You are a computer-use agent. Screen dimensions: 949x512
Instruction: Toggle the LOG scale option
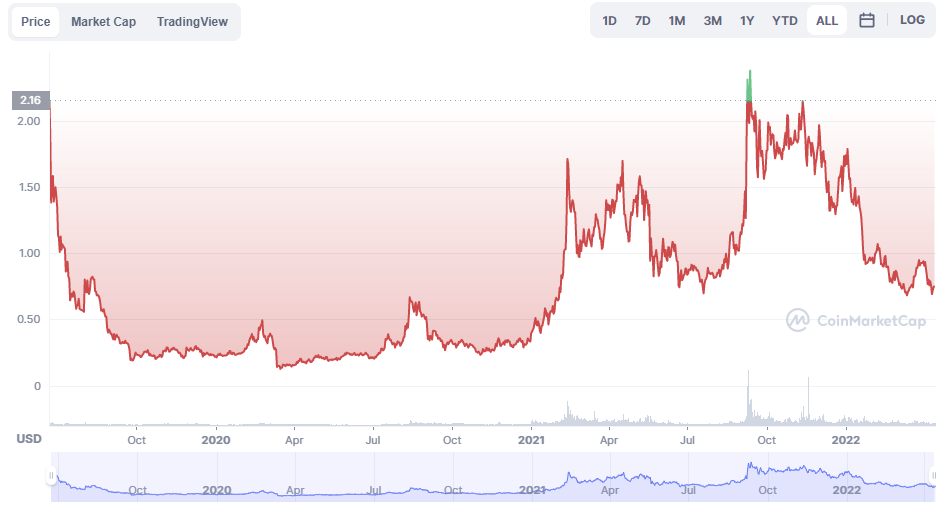click(912, 20)
